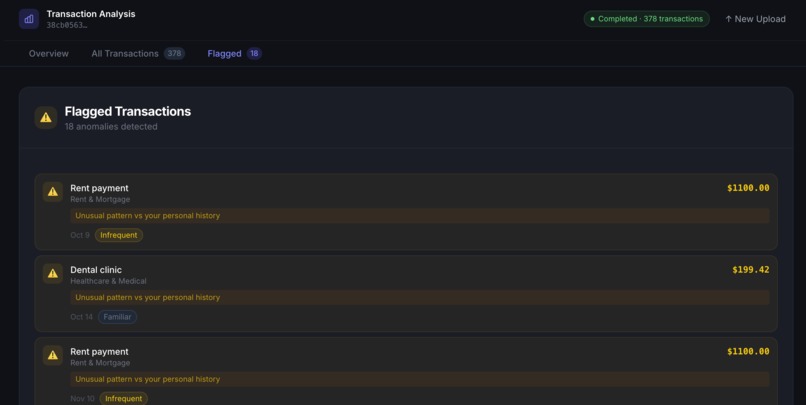The image size is (806, 405).
Task: Click the 18 anomalies detected subtitle
Action: point(111,126)
